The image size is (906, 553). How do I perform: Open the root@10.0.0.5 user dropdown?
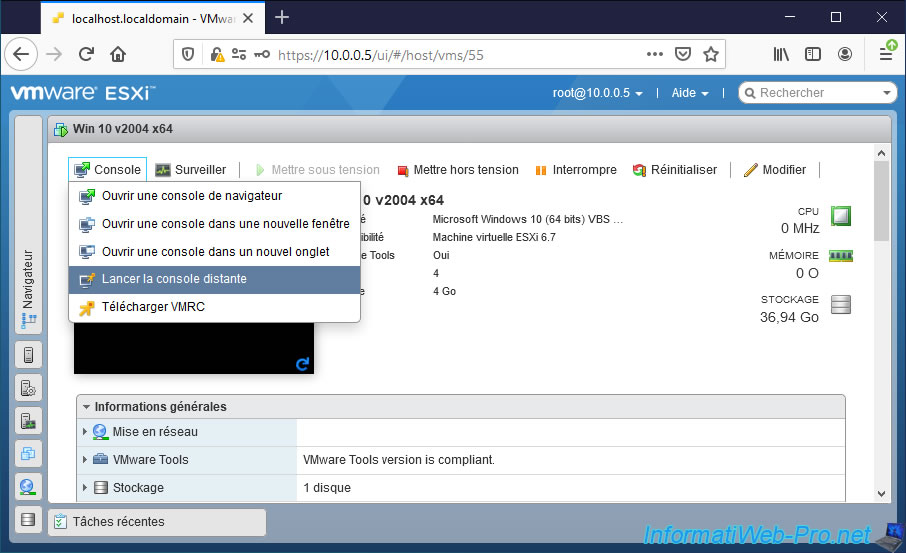[597, 93]
